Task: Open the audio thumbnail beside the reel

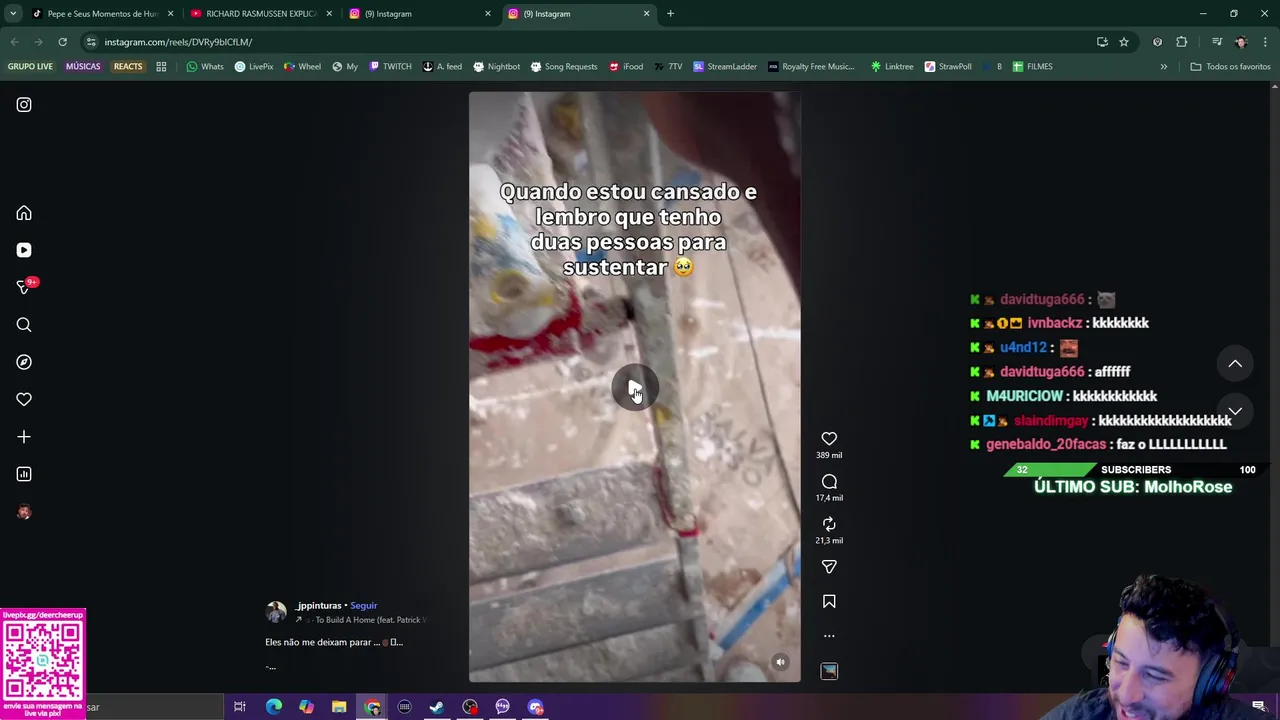Action: [x=829, y=671]
